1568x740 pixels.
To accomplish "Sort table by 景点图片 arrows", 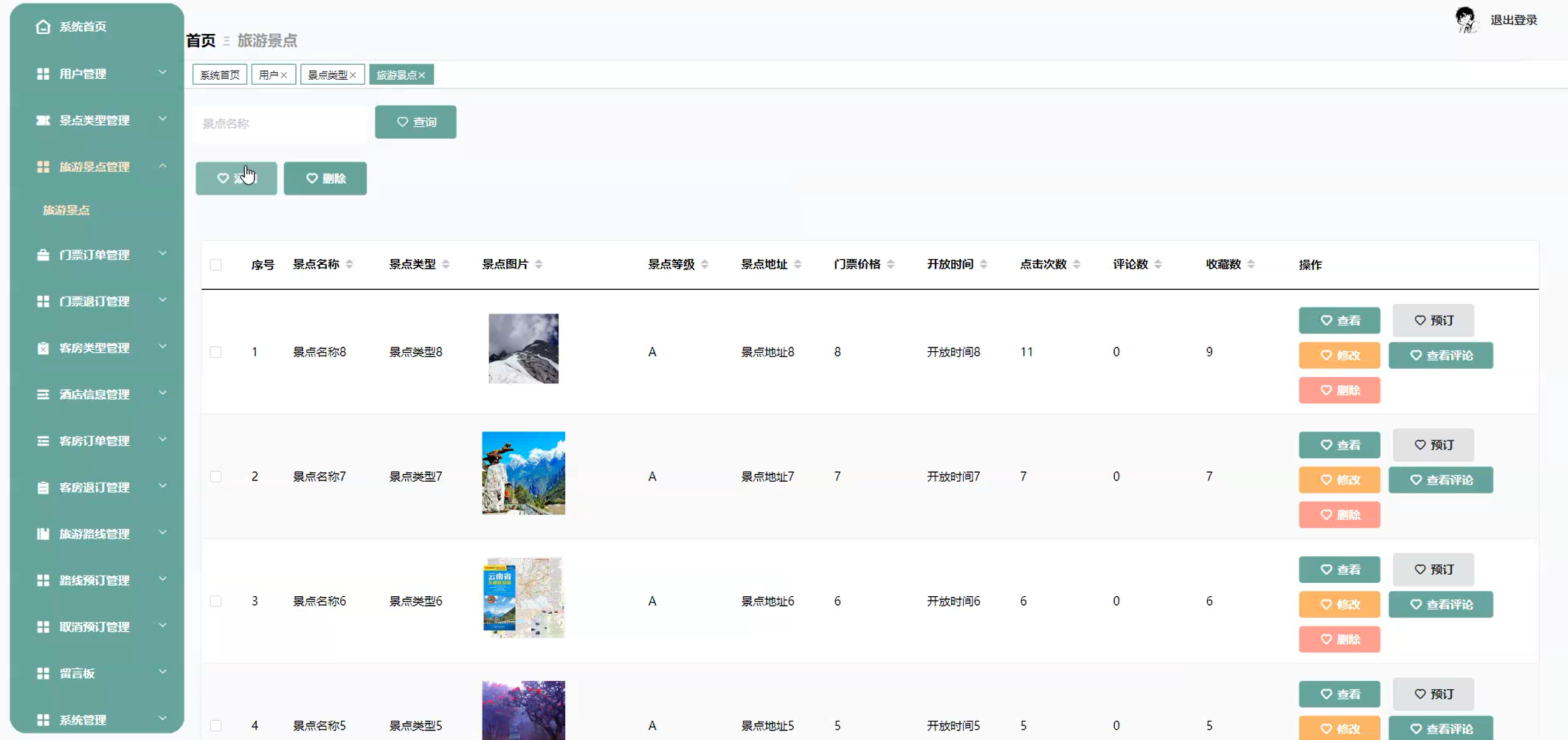I will pyautogui.click(x=539, y=264).
